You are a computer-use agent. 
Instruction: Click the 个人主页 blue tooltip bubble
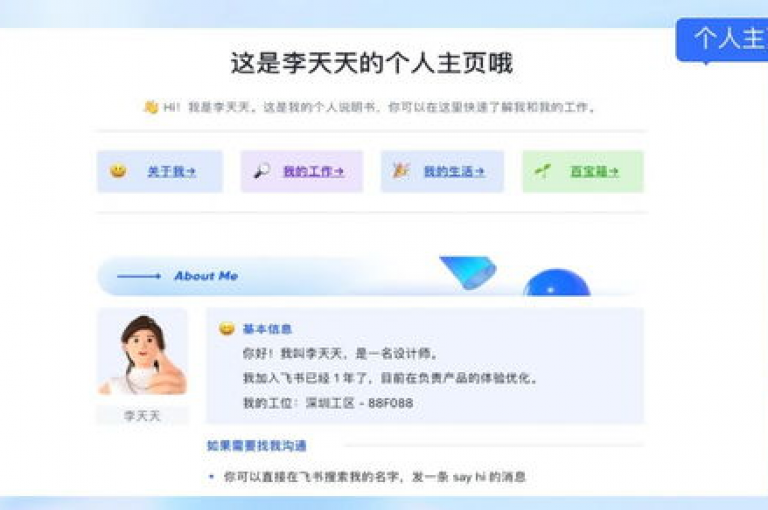[x=722, y=40]
